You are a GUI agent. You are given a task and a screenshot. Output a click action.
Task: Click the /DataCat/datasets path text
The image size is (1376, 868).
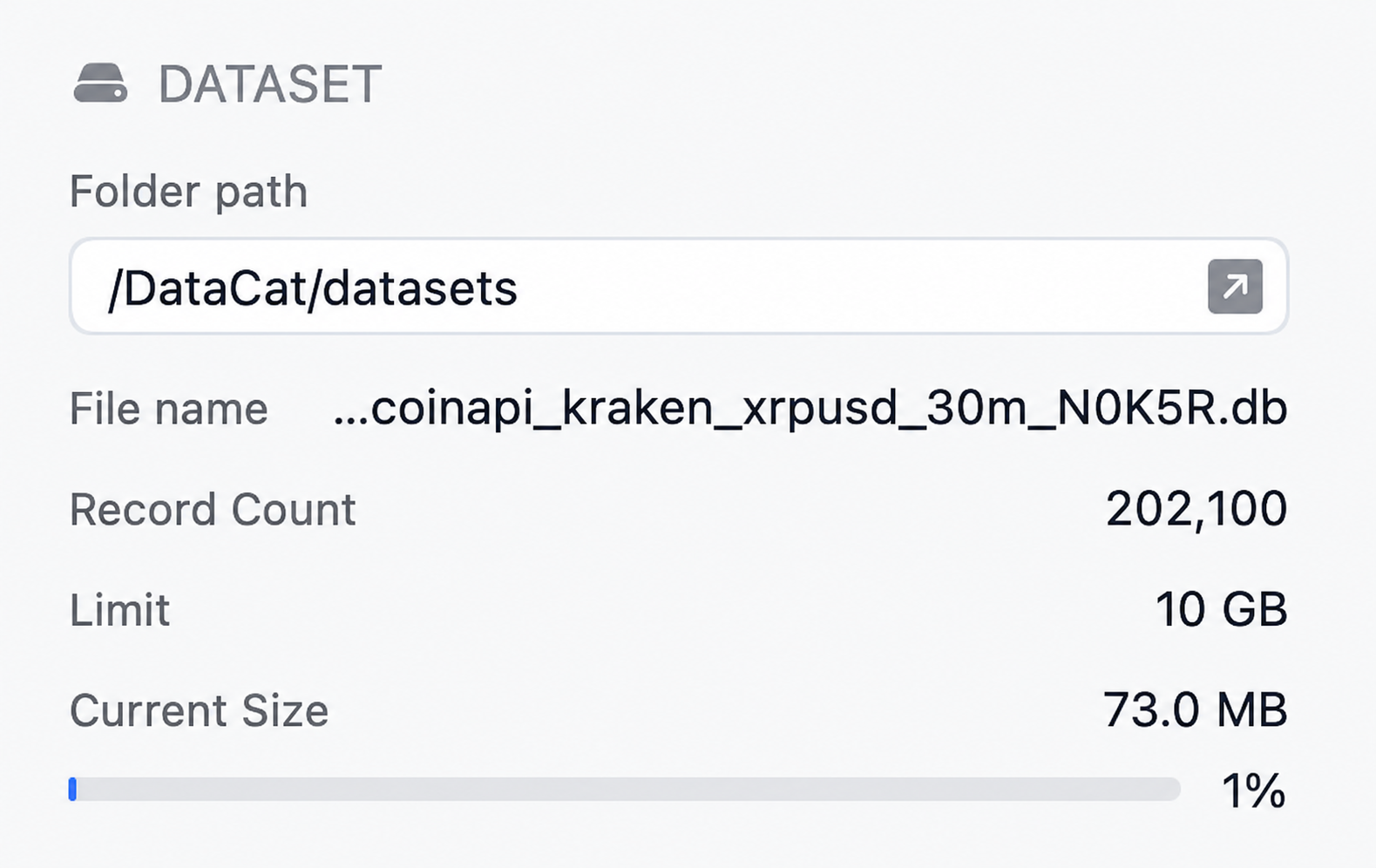point(313,288)
